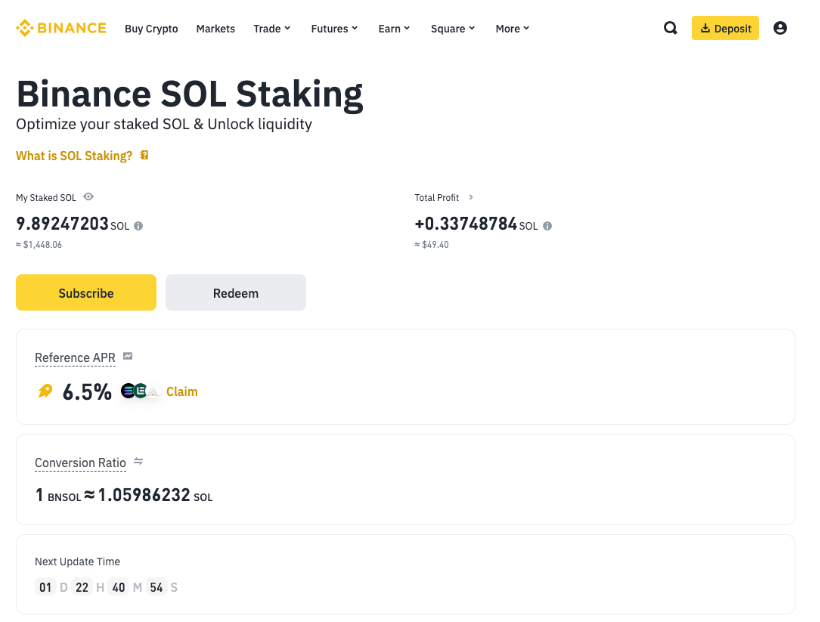Click the rocket boost icon beside 6.5%
The image size is (820, 622).
pos(45,392)
